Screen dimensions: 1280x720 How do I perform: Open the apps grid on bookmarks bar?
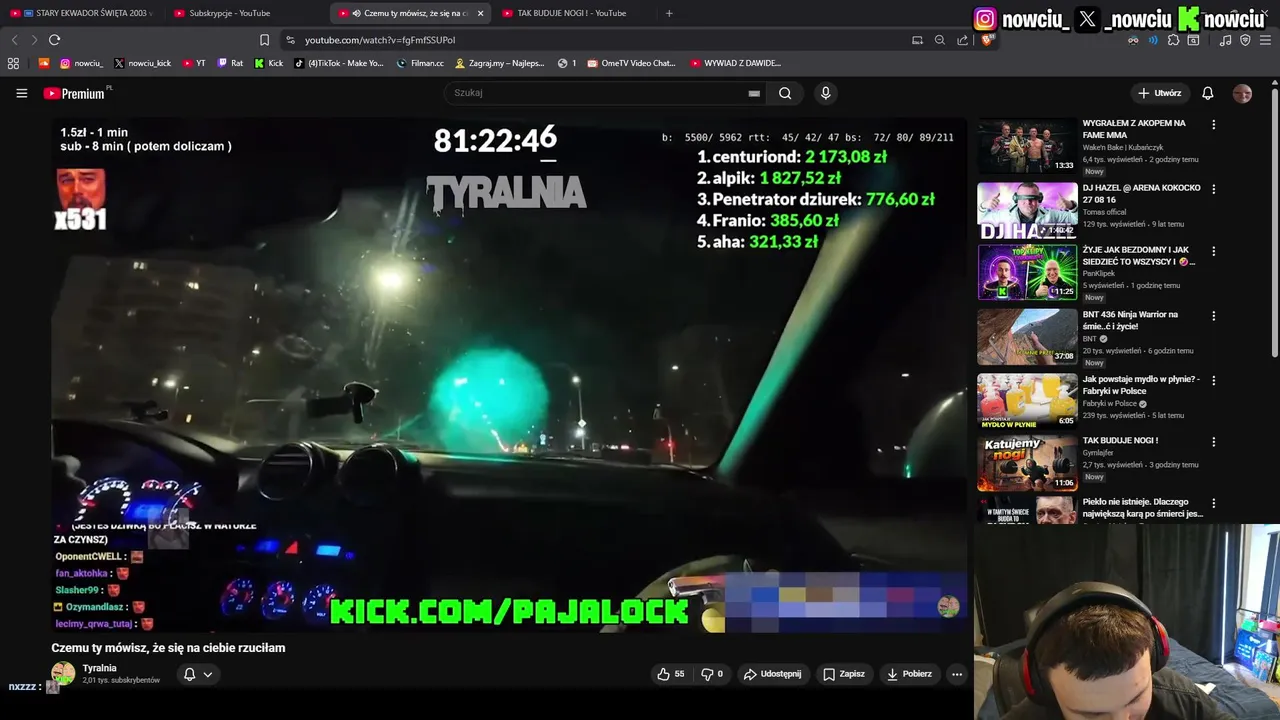[13, 63]
